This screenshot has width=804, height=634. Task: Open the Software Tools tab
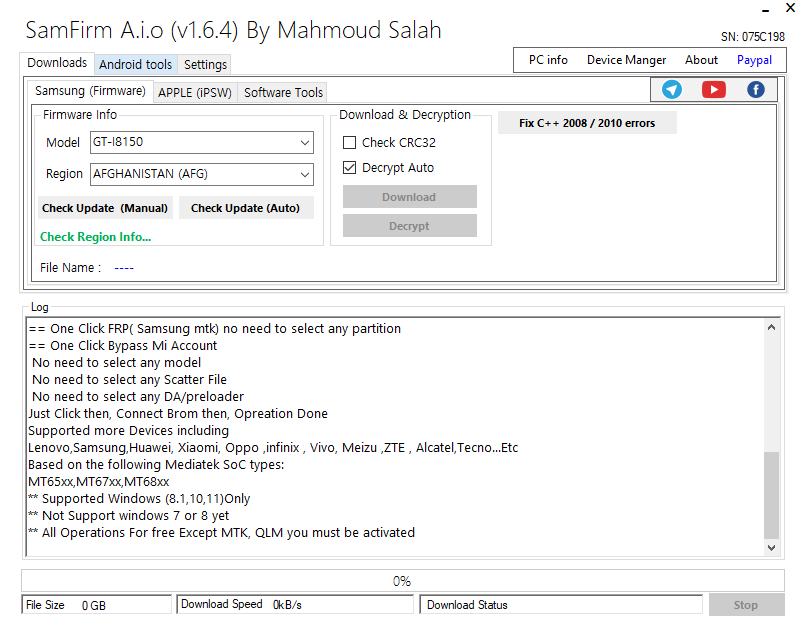[x=283, y=93]
